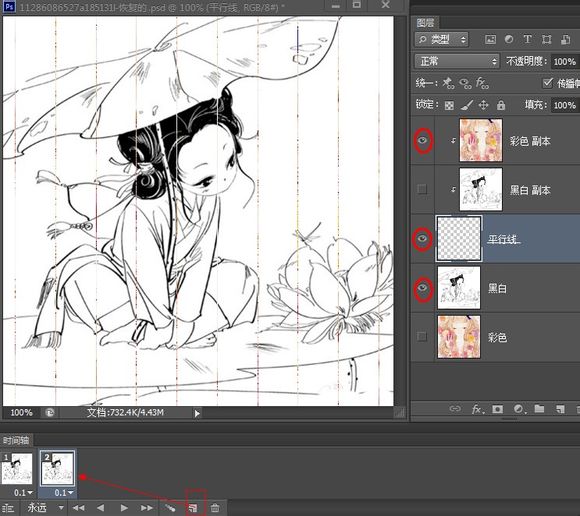Filter layers by pixel layer icon

coord(490,40)
